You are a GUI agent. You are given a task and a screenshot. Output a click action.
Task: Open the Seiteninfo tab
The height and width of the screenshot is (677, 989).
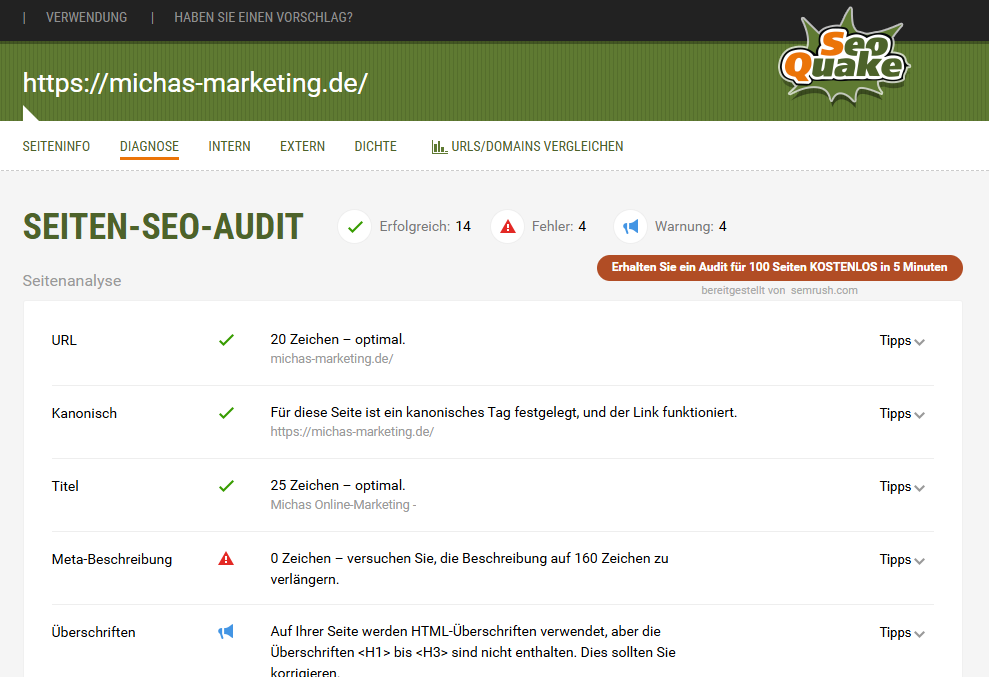(56, 146)
